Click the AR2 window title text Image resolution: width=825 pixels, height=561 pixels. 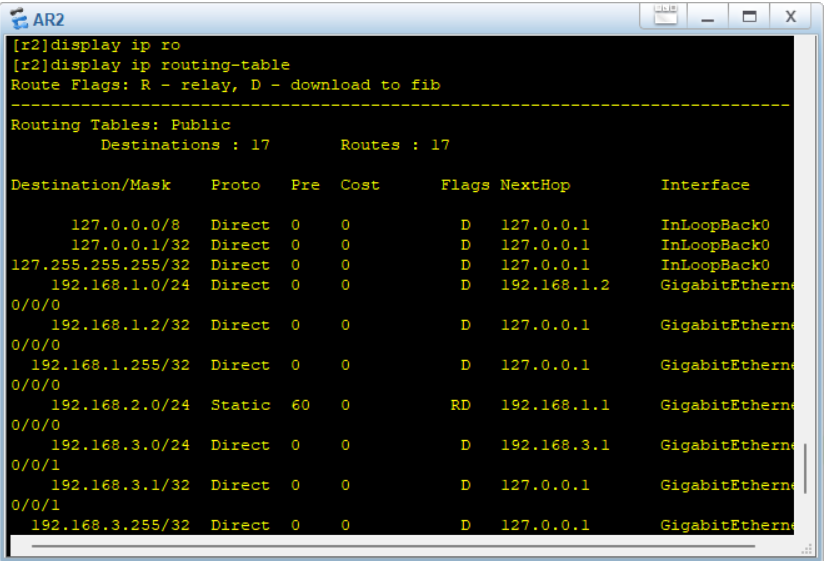point(48,19)
